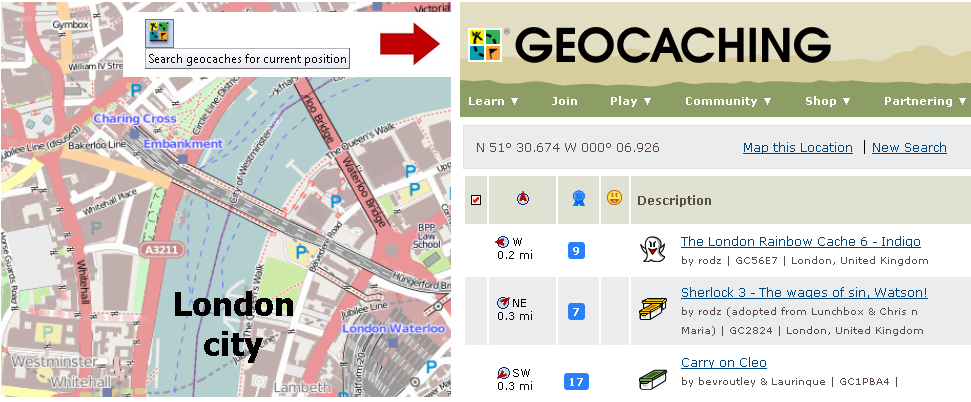Viewport: 971px width, 402px height.
Task: Click the W direction compass icon
Action: [x=502, y=242]
